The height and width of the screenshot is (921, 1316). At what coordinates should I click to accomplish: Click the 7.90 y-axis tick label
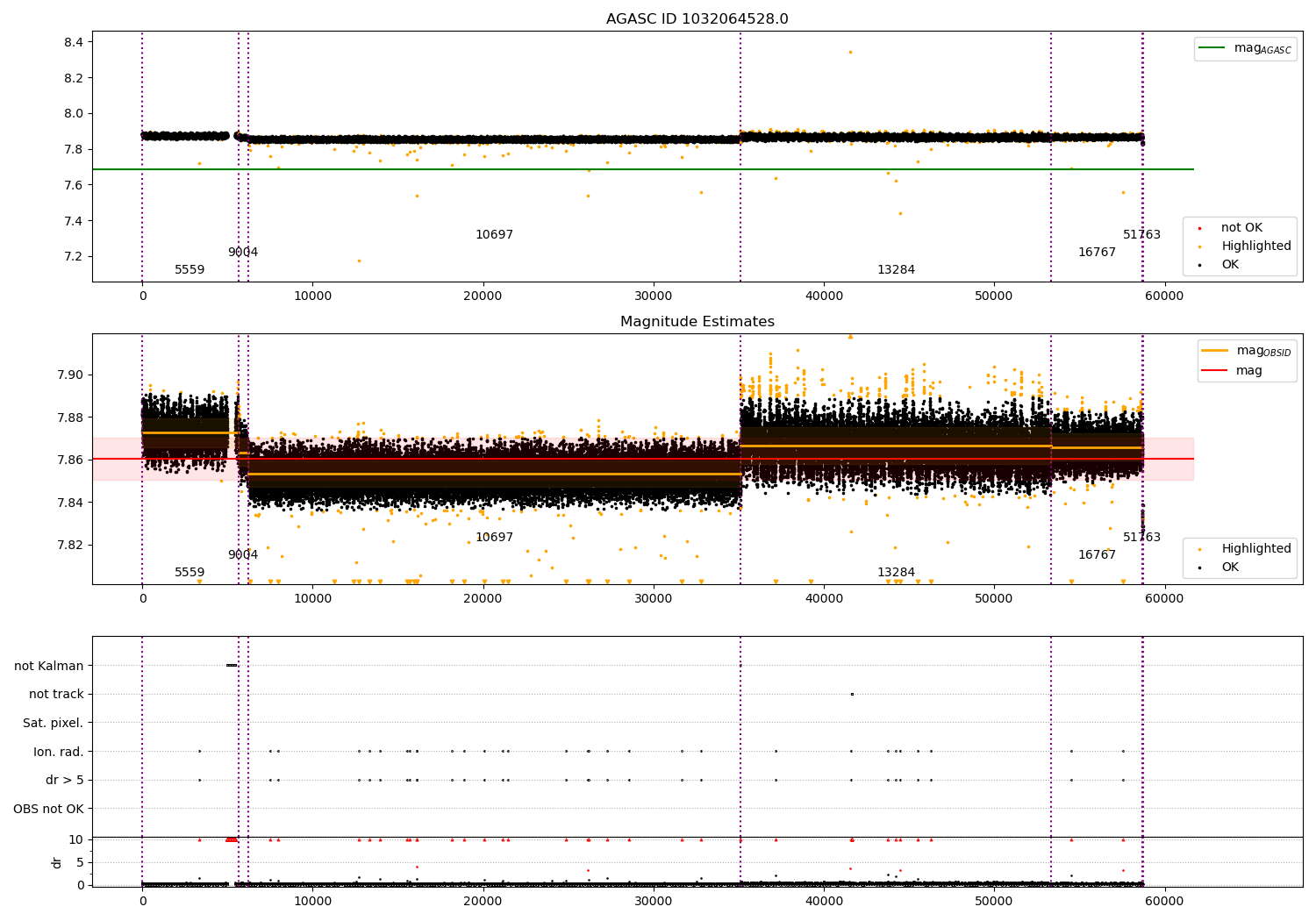coord(70,375)
